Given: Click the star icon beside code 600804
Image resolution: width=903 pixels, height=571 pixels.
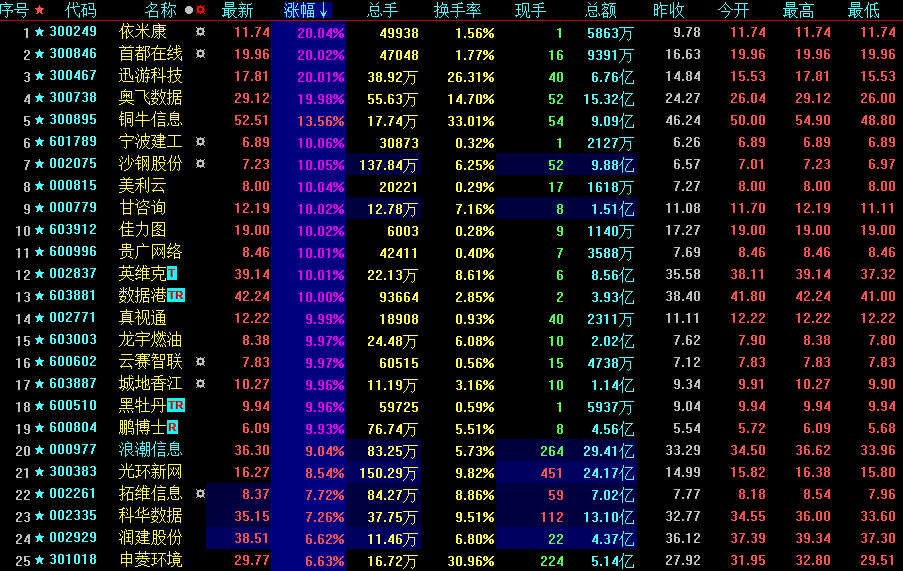Looking at the screenshot, I should tap(40, 428).
